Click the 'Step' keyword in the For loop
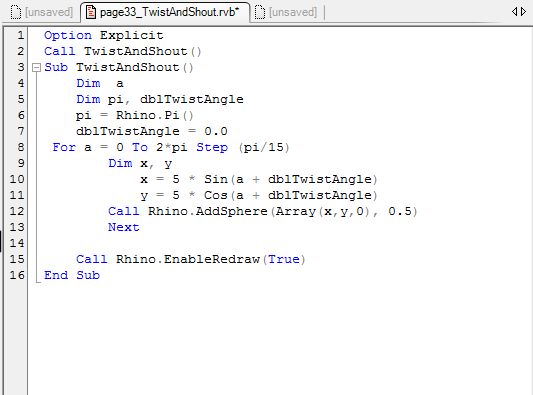This screenshot has width=533, height=395. [x=212, y=148]
